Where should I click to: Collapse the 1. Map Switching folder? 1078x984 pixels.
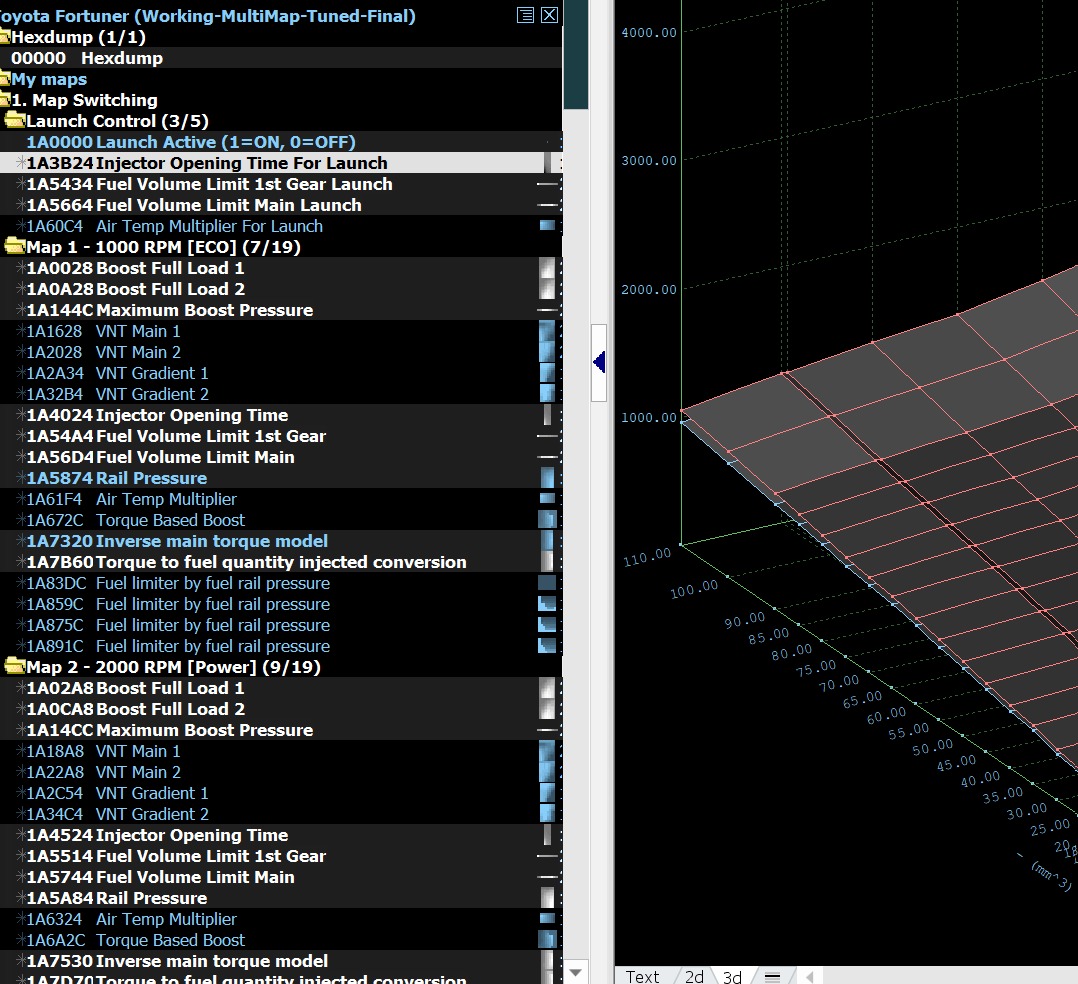[4, 100]
